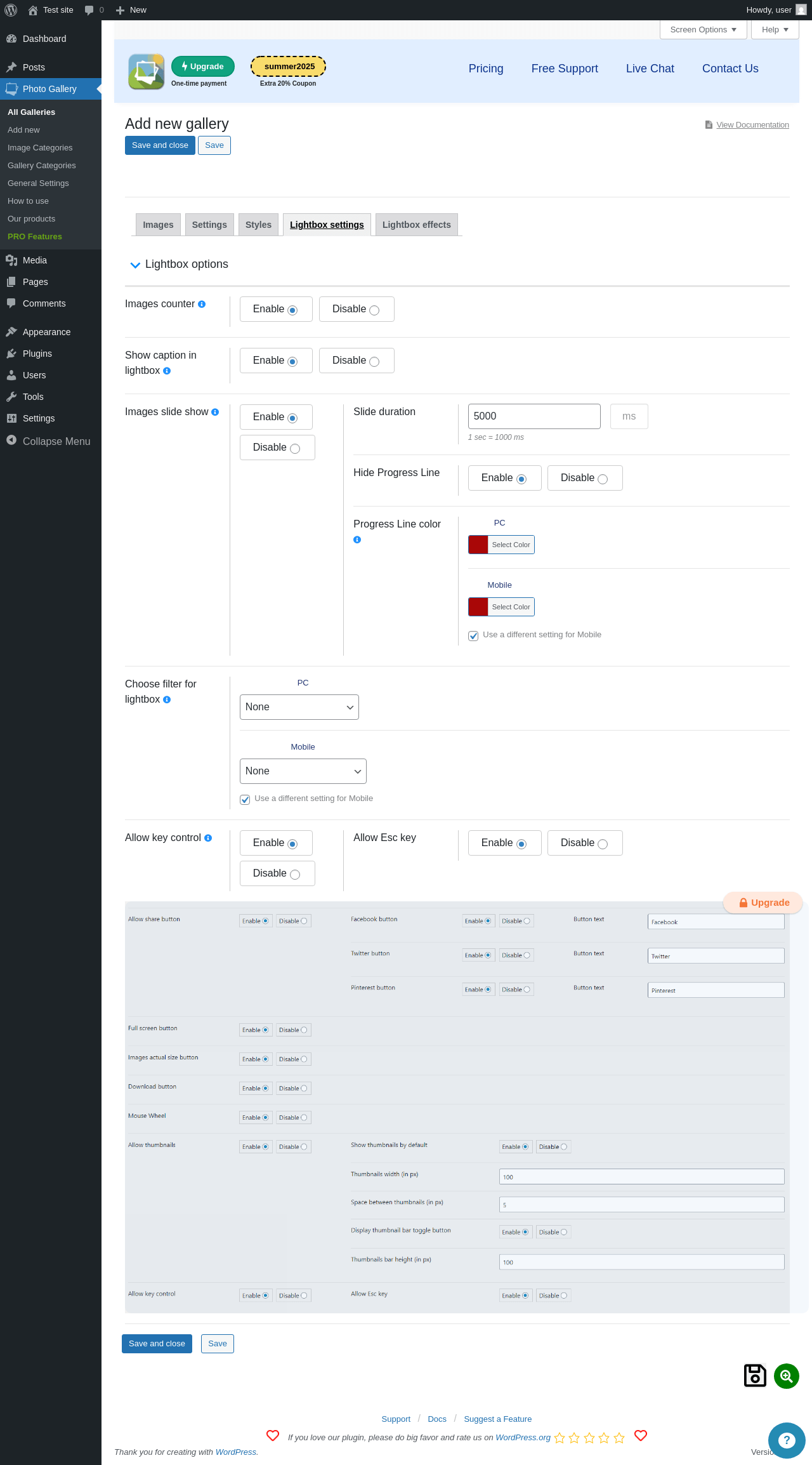Click the top Save and close button
The image size is (812, 1465).
(x=160, y=145)
